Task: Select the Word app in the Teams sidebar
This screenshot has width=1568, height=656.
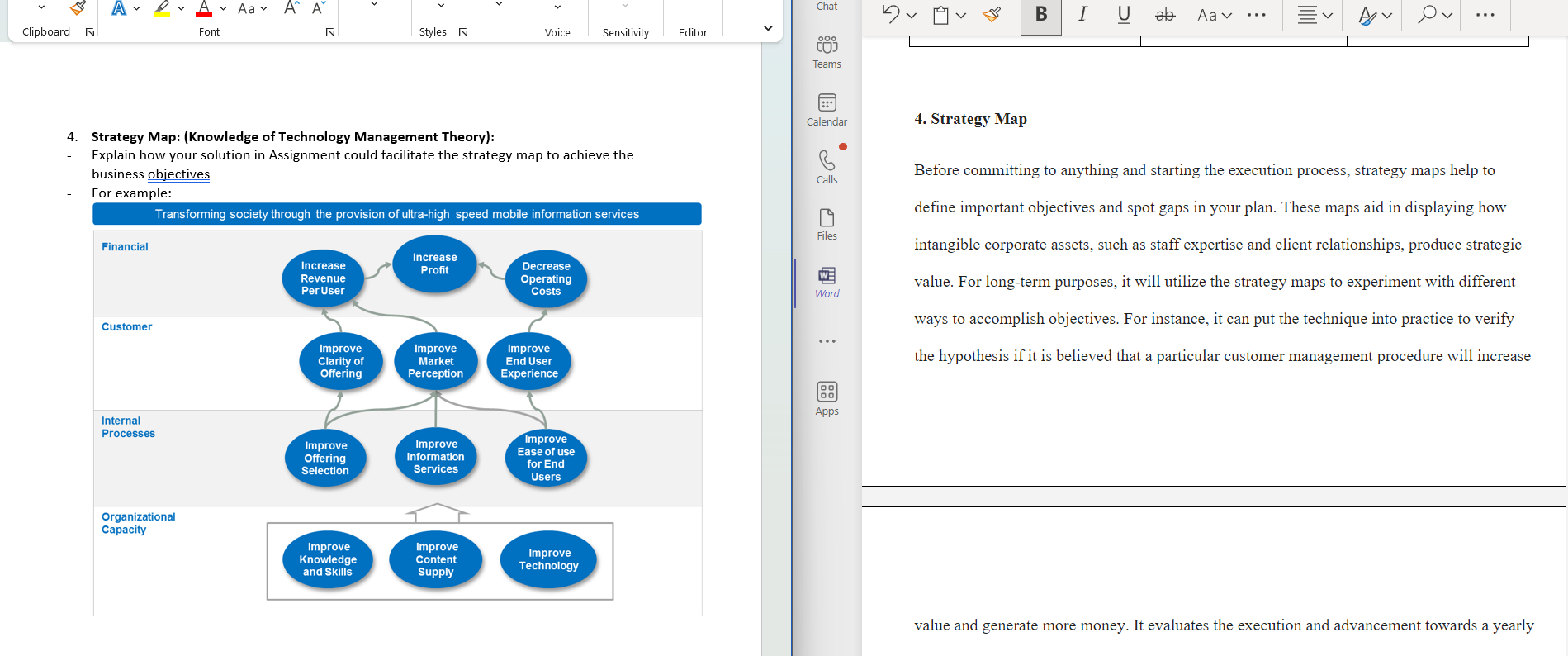Action: coord(827,283)
